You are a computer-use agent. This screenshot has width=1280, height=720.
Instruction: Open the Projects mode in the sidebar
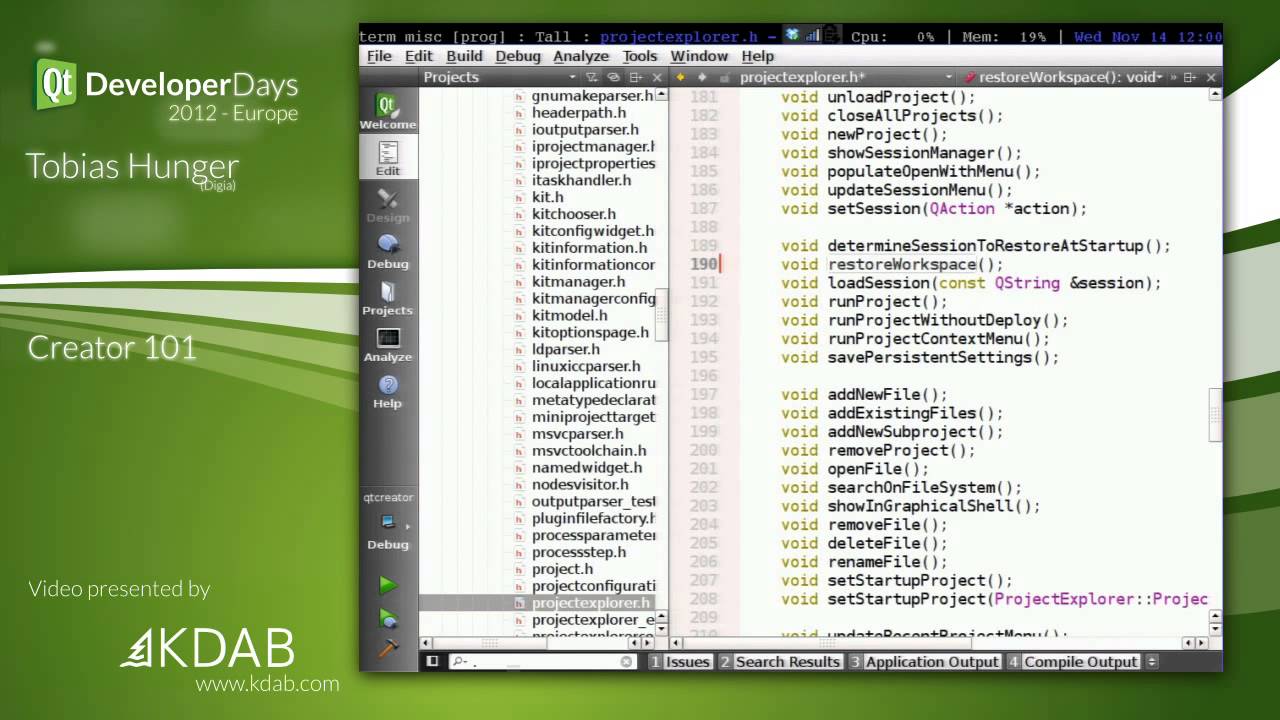point(388,298)
